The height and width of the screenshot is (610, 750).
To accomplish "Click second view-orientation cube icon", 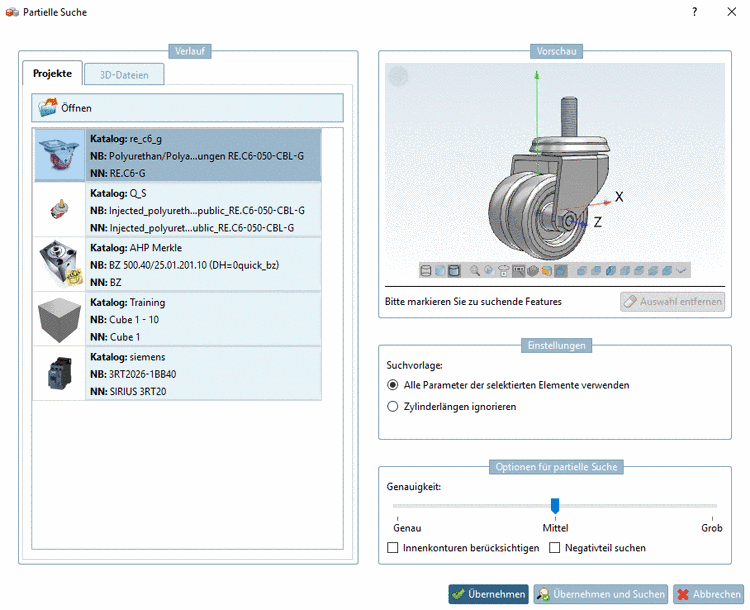I will [x=596, y=271].
